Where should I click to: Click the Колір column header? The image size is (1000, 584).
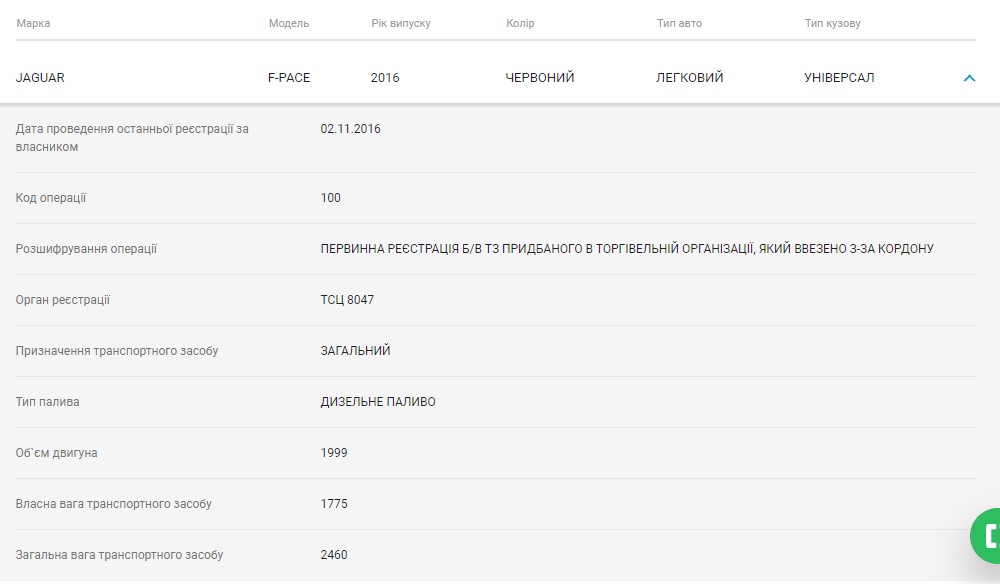point(520,23)
